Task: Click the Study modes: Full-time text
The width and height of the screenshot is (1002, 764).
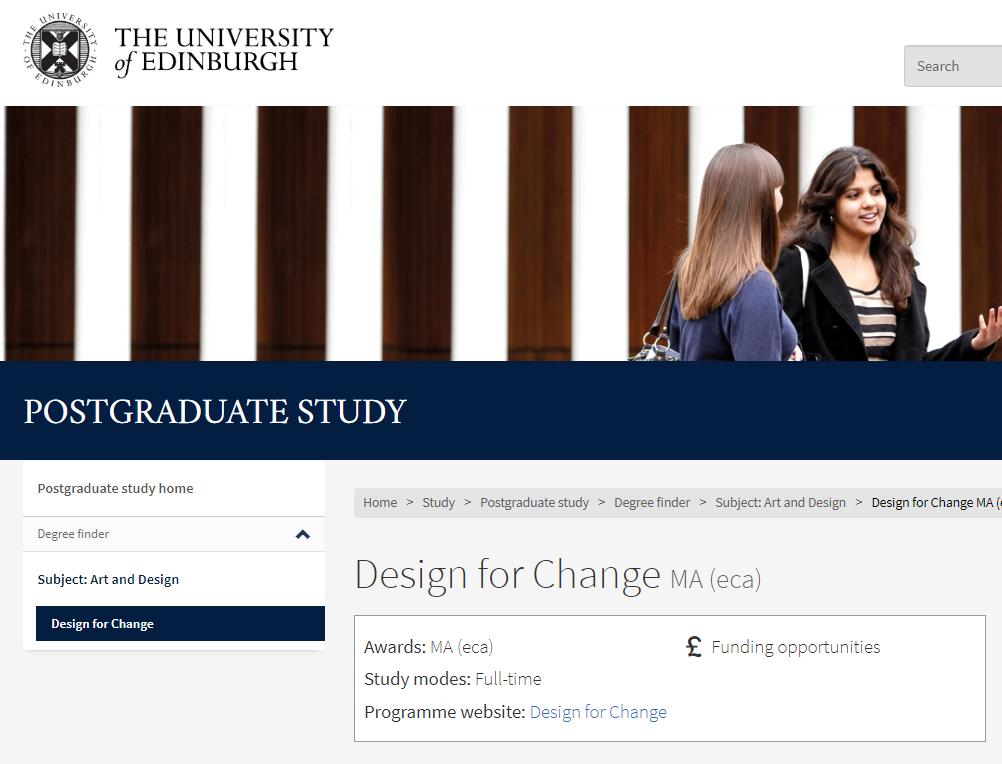Action: 452,679
